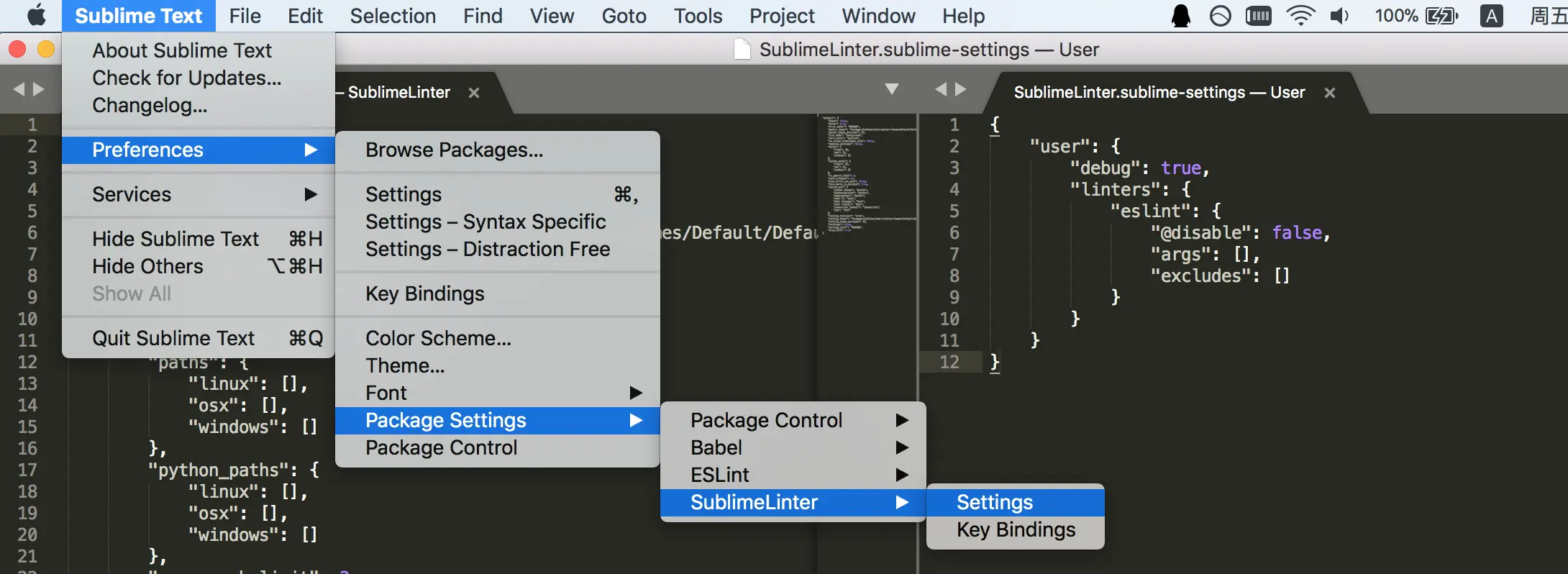
Task: Click Browse Packages… menu entry
Action: [454, 150]
